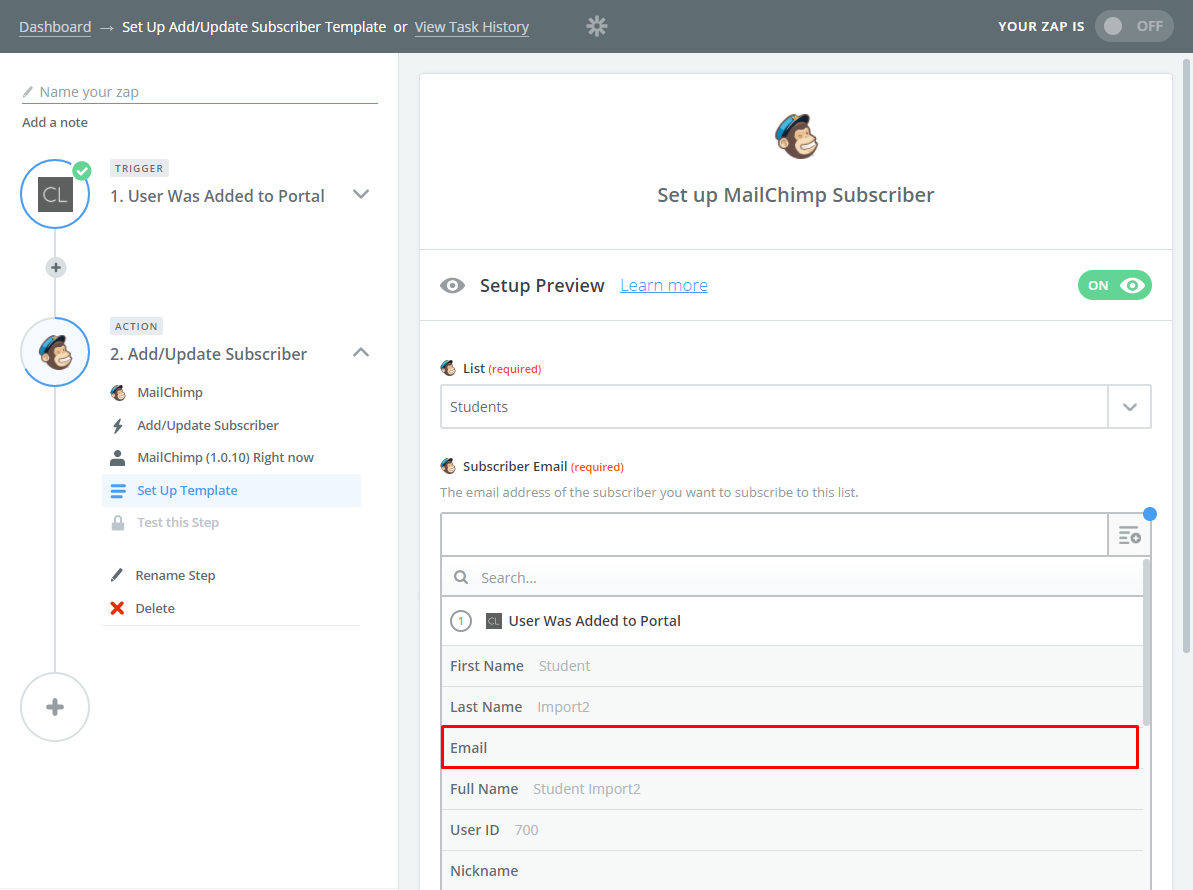Open the Learn more link
This screenshot has height=890, width=1193.
tap(663, 285)
